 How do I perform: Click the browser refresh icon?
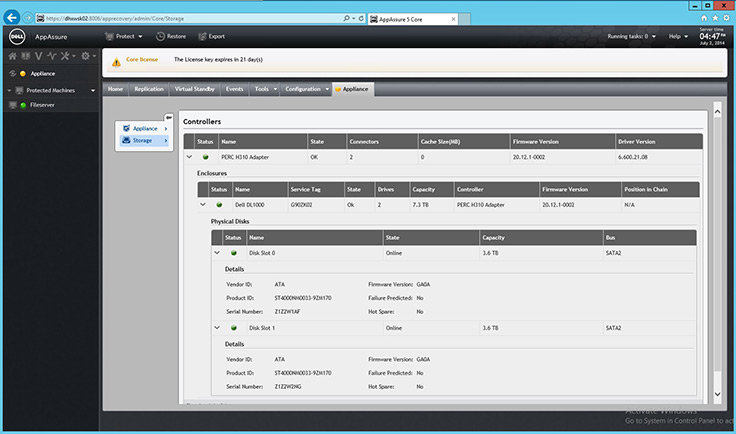click(x=361, y=18)
